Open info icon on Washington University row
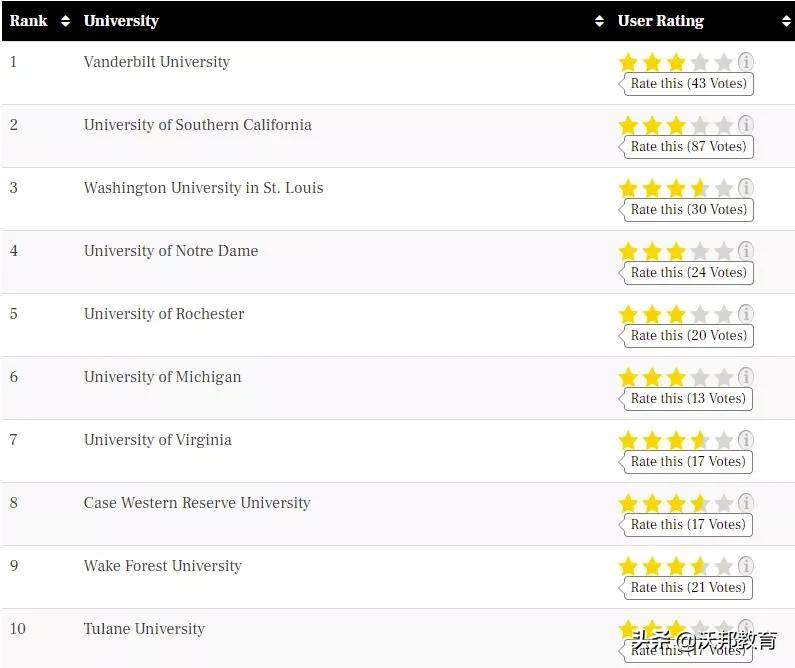 pyautogui.click(x=746, y=188)
